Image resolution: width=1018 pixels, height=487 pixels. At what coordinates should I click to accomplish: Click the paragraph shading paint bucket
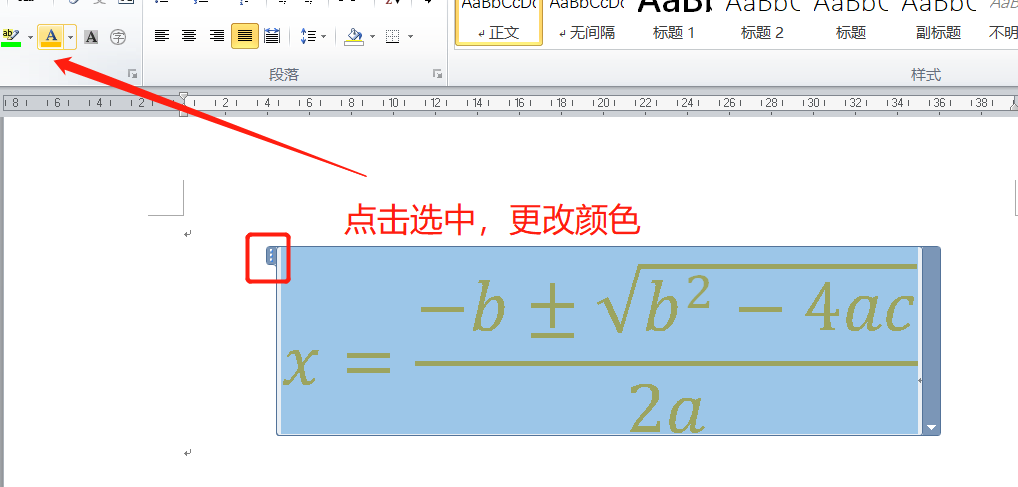pyautogui.click(x=353, y=36)
